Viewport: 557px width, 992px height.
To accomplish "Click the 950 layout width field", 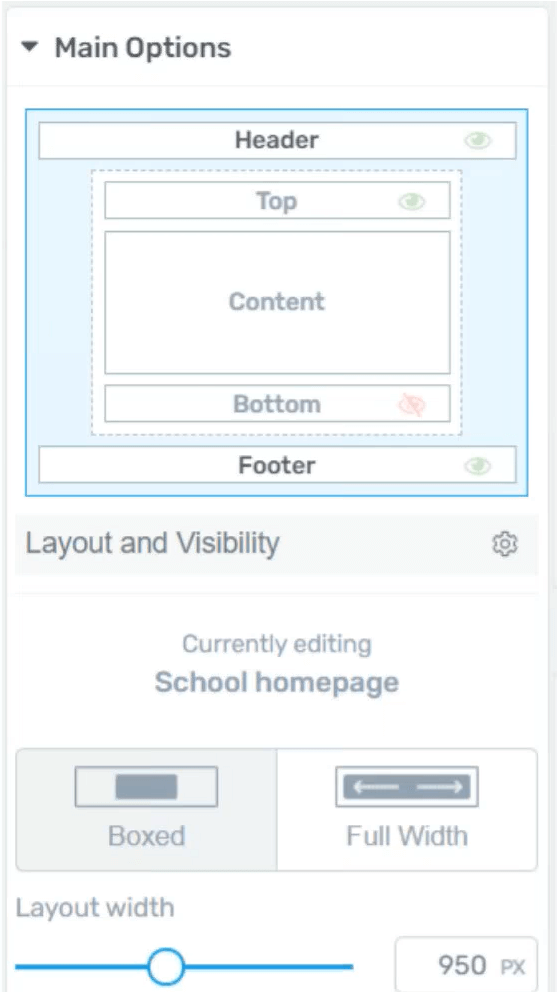I will coord(466,965).
